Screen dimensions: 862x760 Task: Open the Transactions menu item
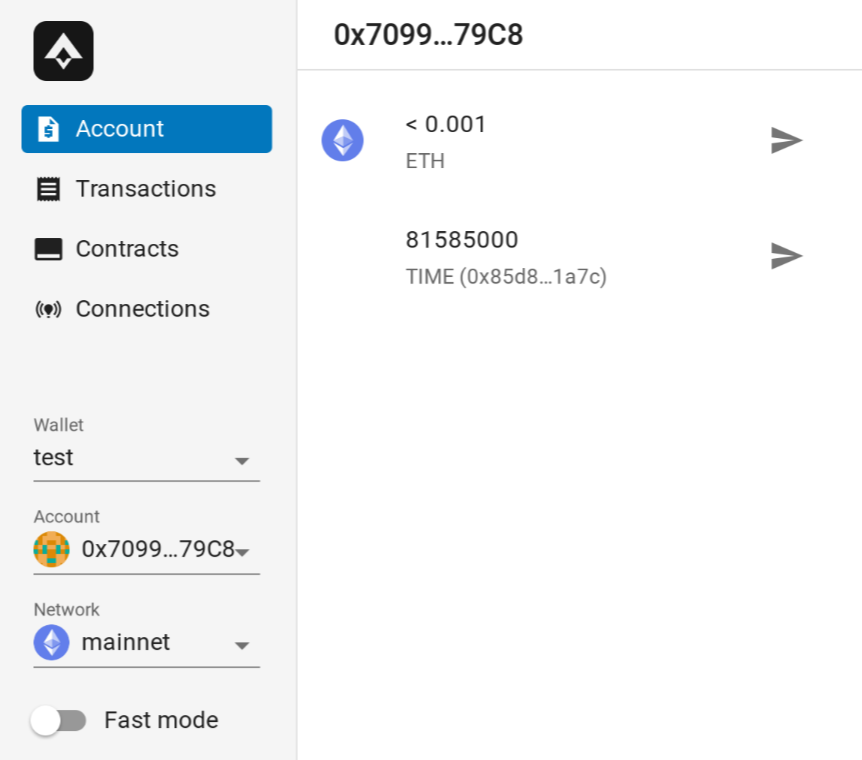146,189
